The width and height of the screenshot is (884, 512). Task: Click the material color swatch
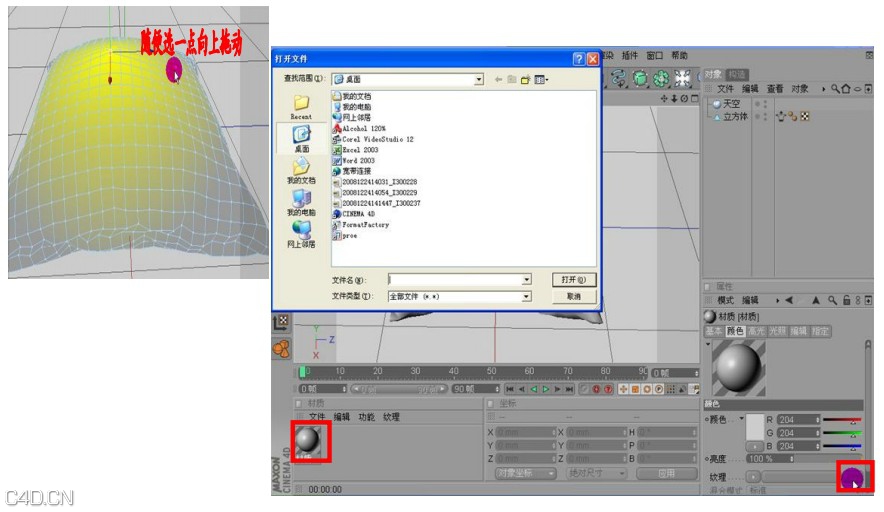(754, 427)
